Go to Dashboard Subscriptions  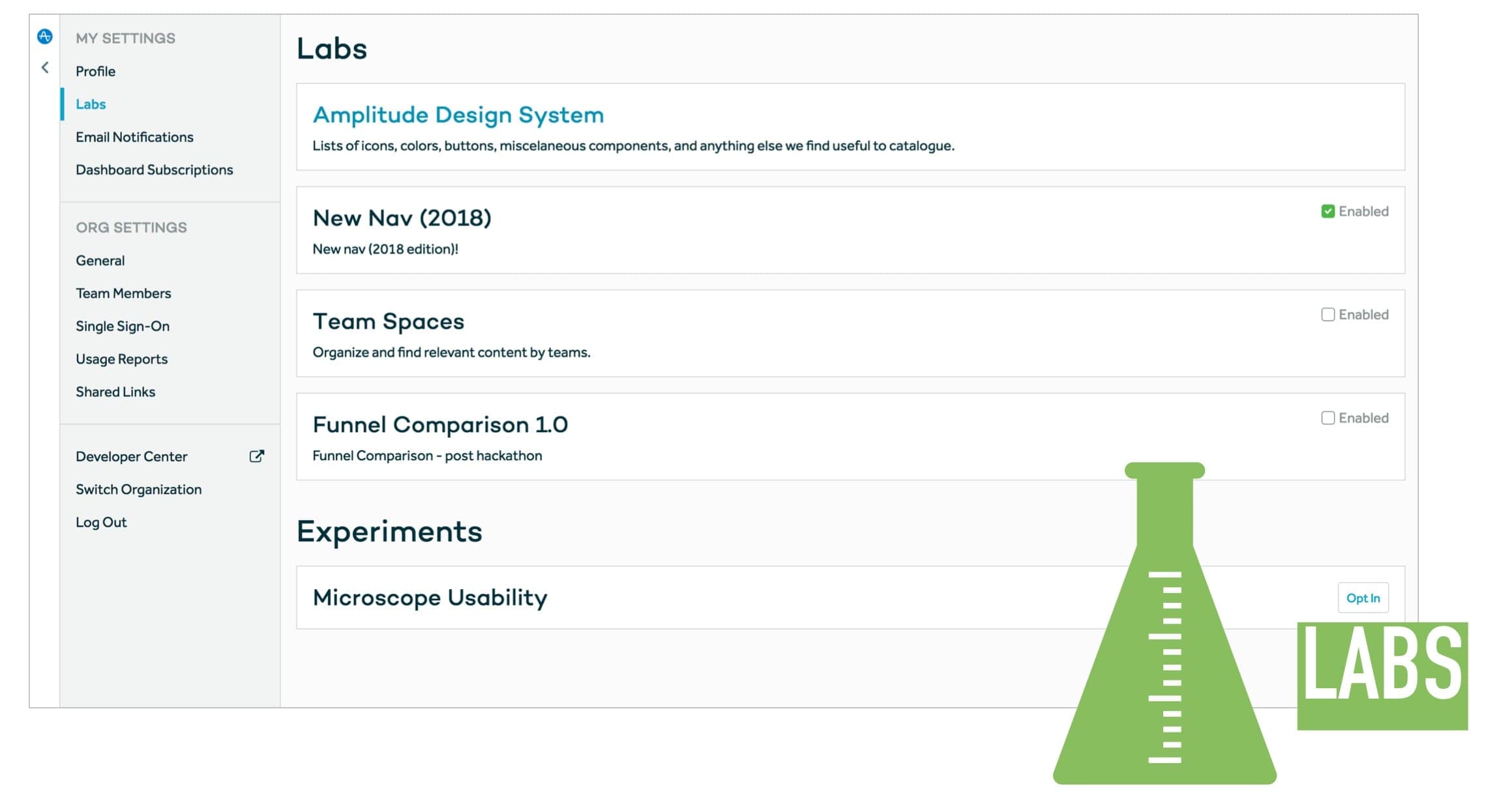point(154,169)
